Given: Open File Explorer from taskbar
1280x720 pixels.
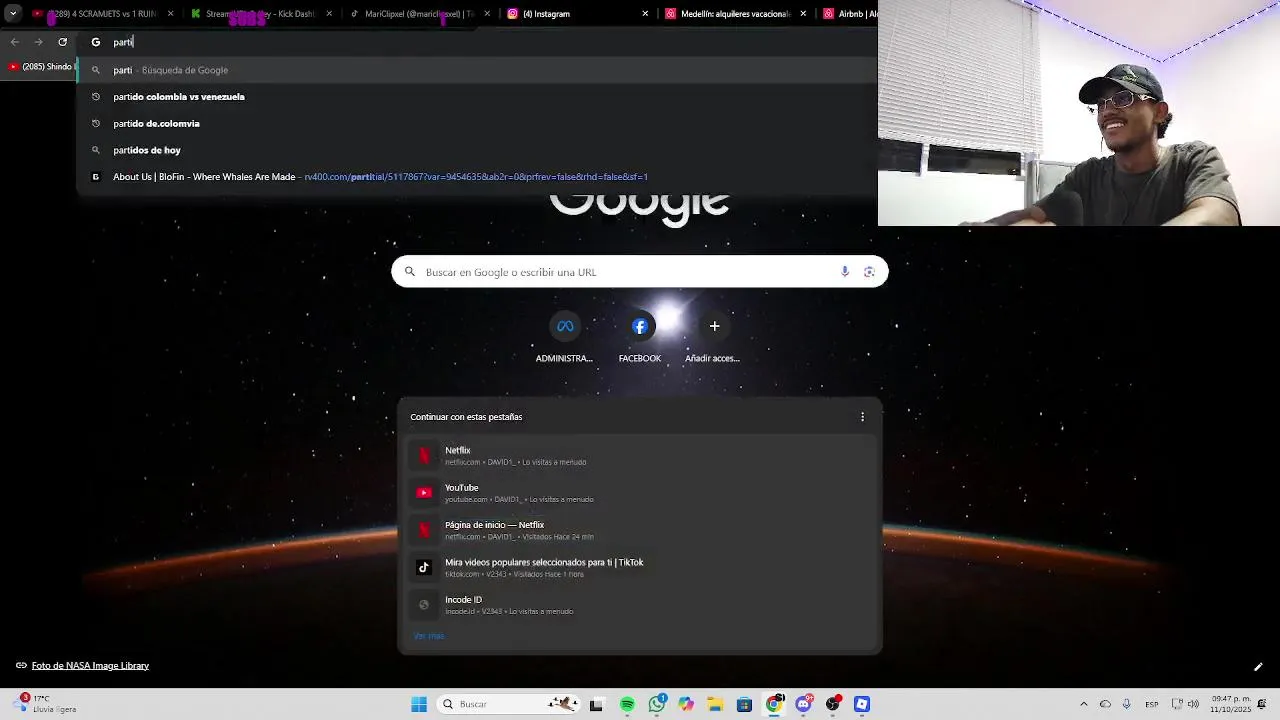Looking at the screenshot, I should coord(715,704).
